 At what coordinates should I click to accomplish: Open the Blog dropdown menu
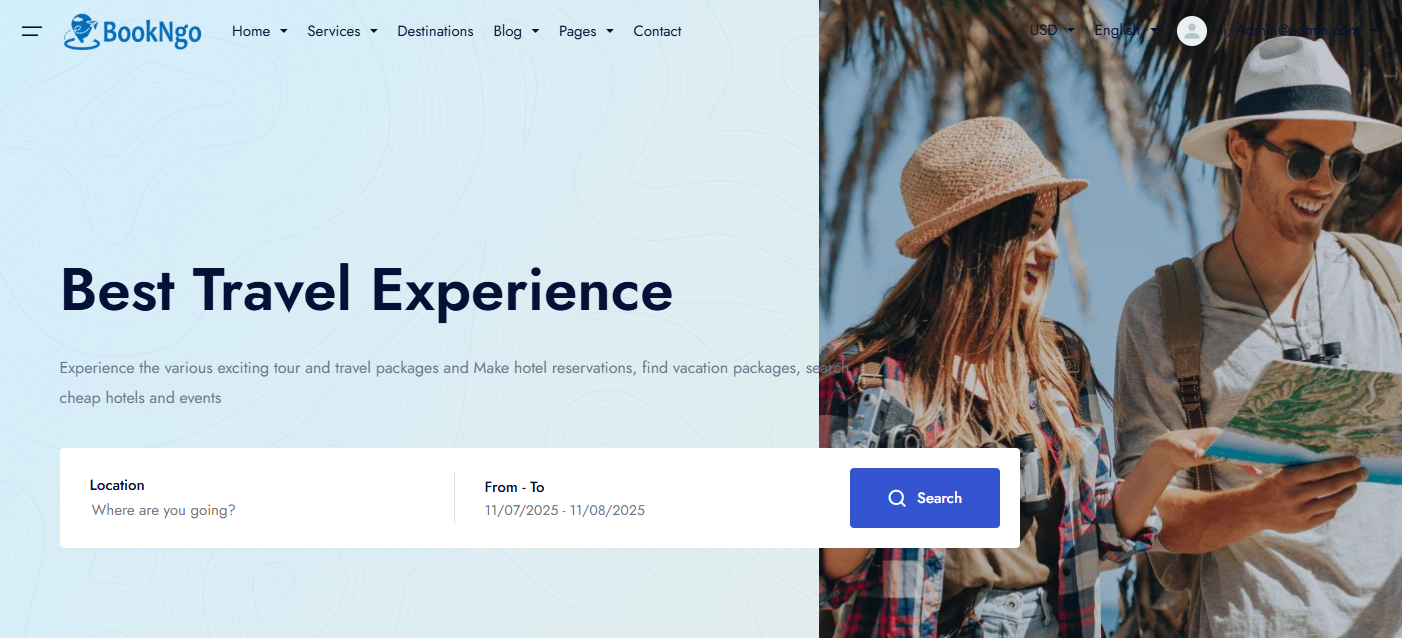pyautogui.click(x=516, y=31)
